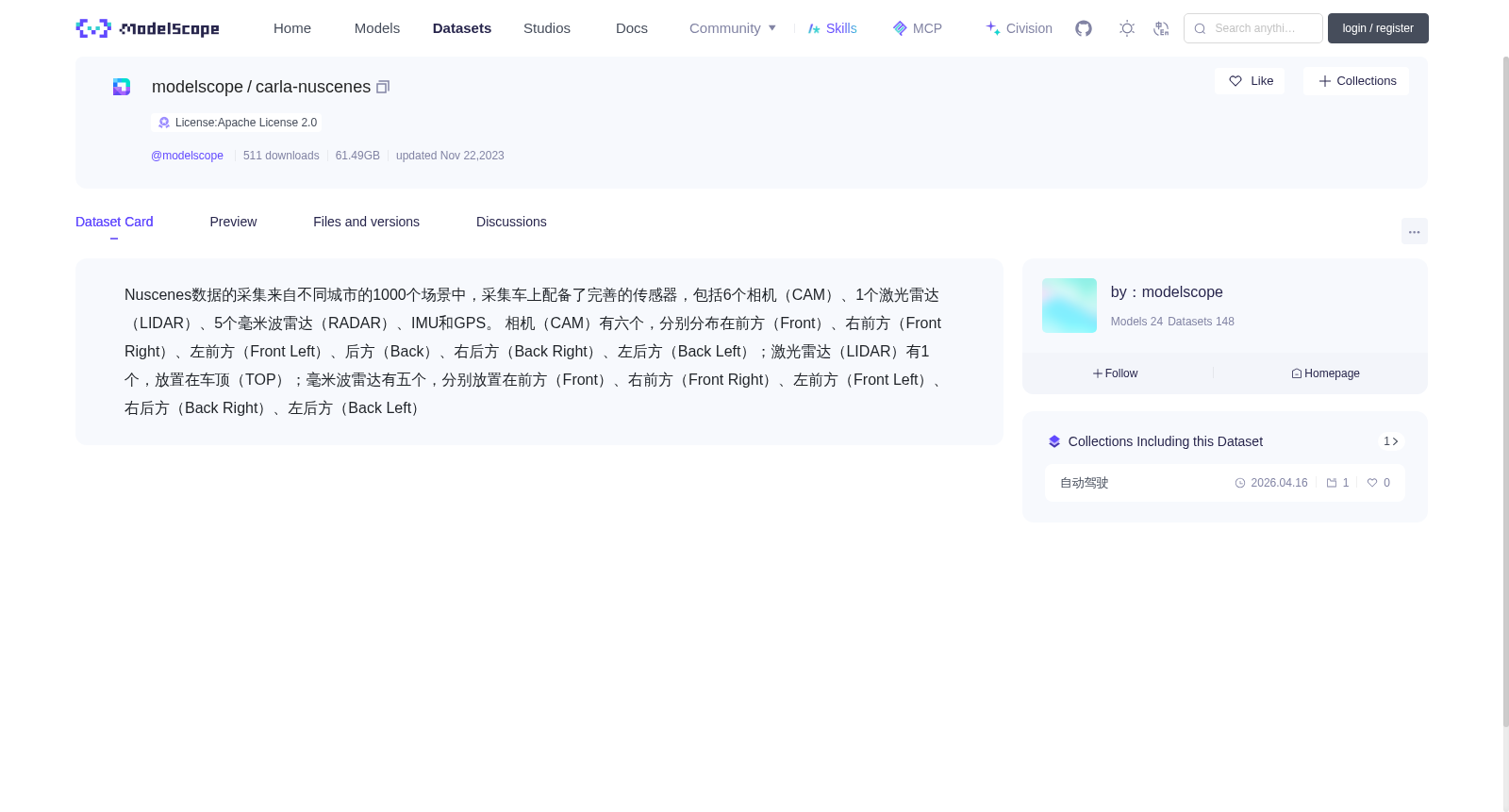
Task: Expand the Community dropdown menu
Action: (x=733, y=28)
